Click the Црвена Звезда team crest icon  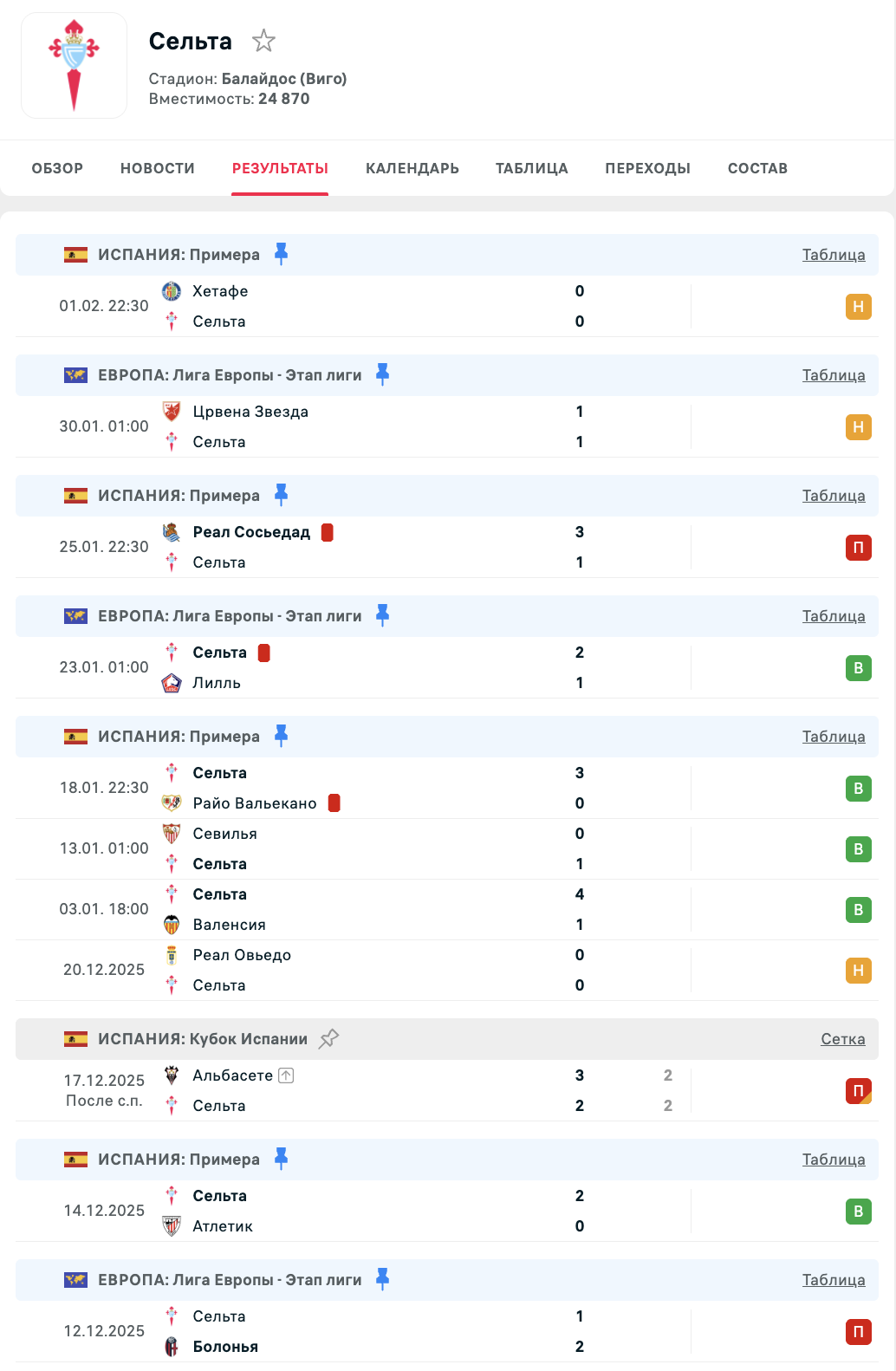[172, 412]
